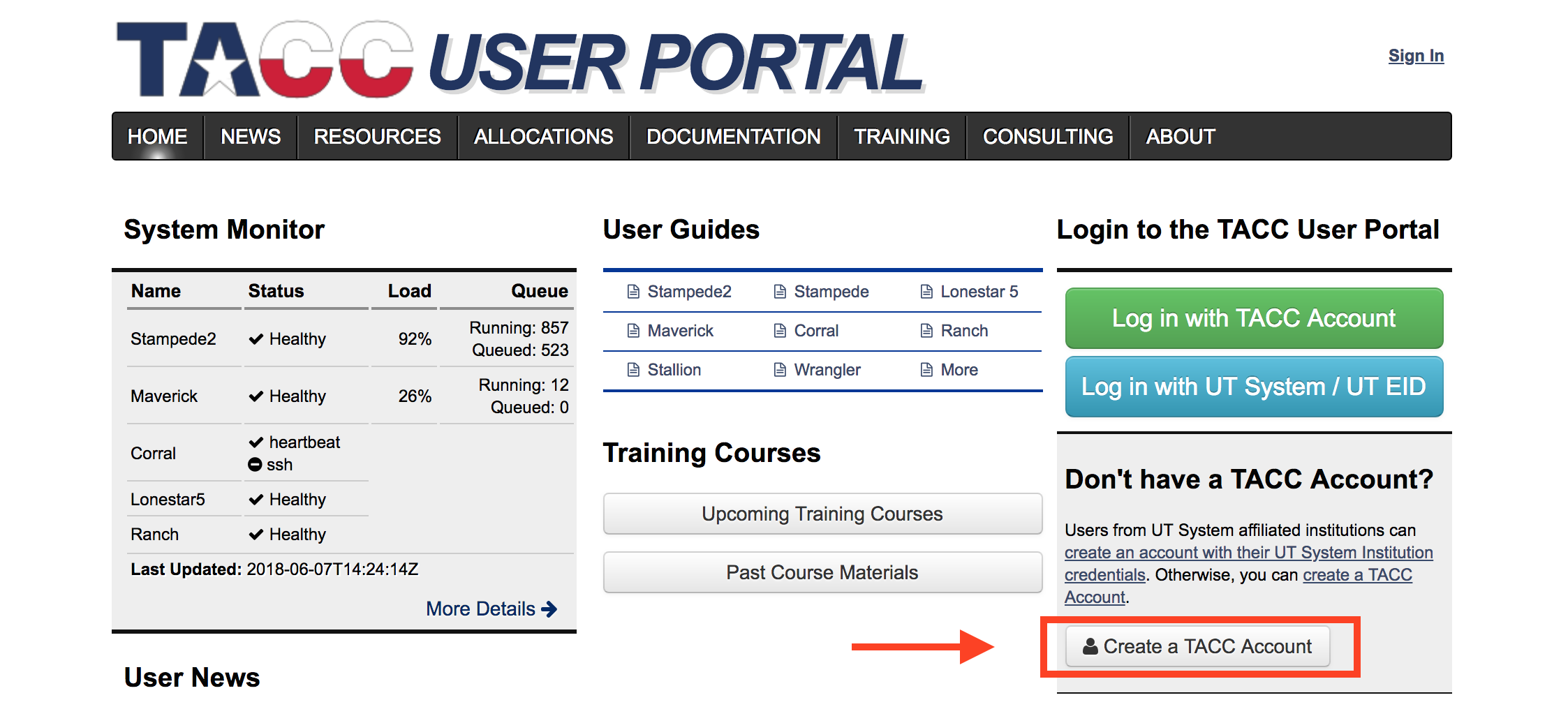
Task: Click the Running: 12 queue text
Action: [x=524, y=385]
